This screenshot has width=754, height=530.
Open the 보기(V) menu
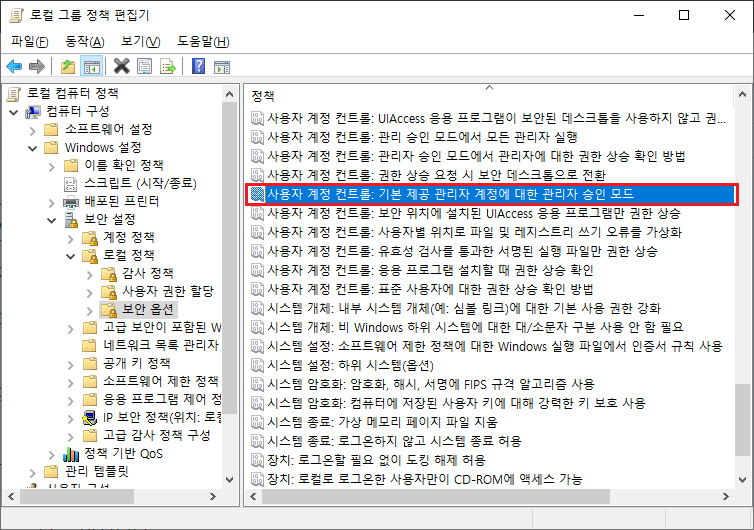[x=140, y=41]
